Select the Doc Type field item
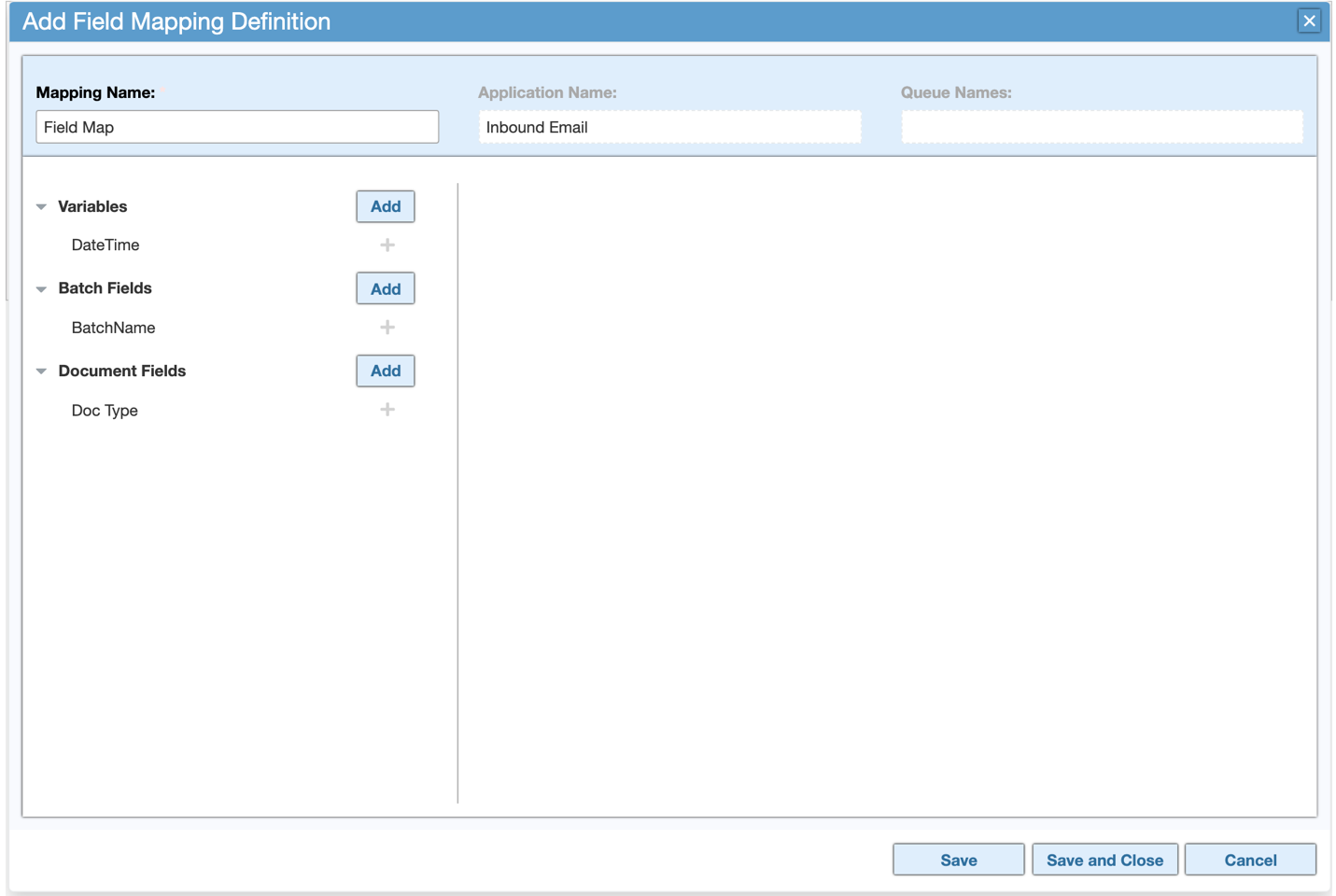The image size is (1336, 896). (x=105, y=411)
